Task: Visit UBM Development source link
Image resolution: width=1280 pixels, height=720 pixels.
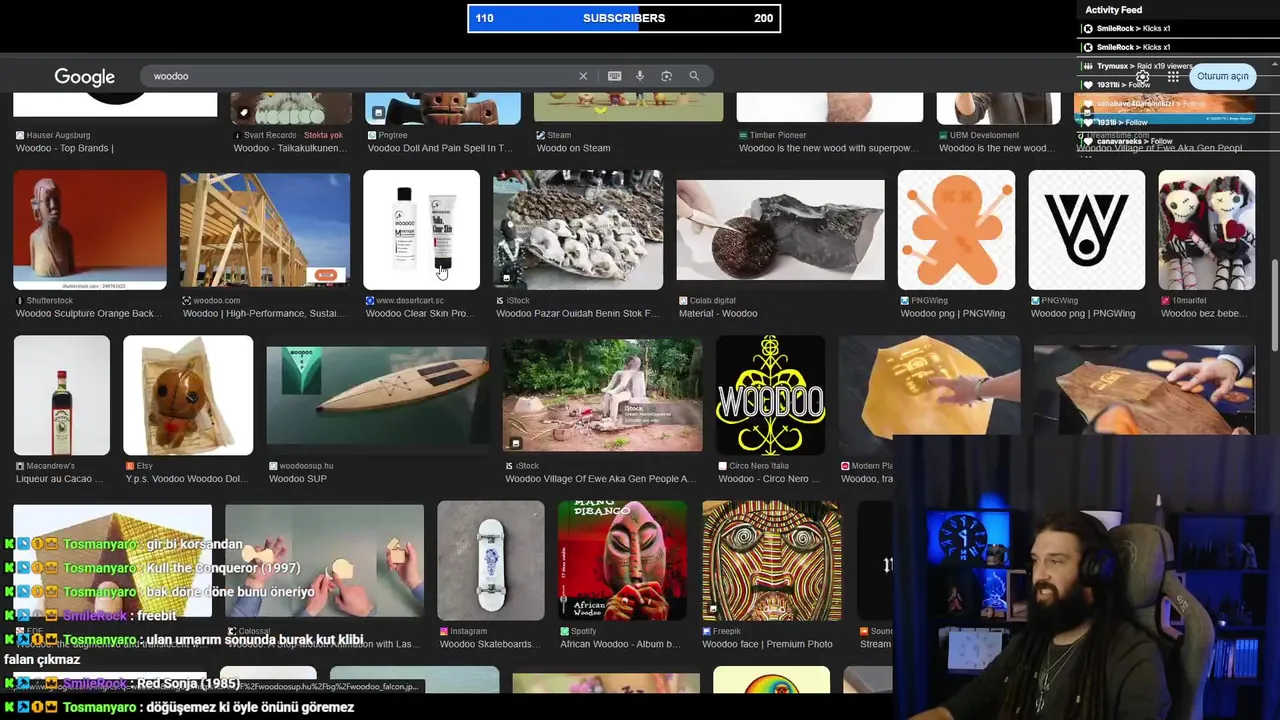Action: click(x=986, y=135)
